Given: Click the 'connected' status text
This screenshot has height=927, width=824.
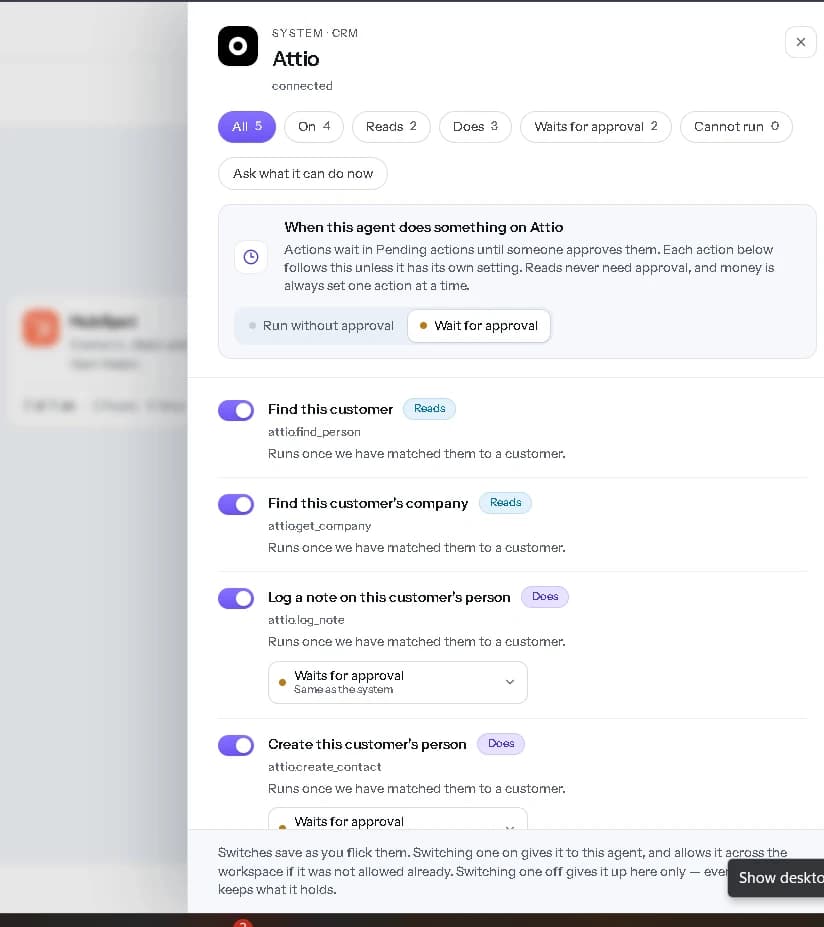Looking at the screenshot, I should (302, 86).
